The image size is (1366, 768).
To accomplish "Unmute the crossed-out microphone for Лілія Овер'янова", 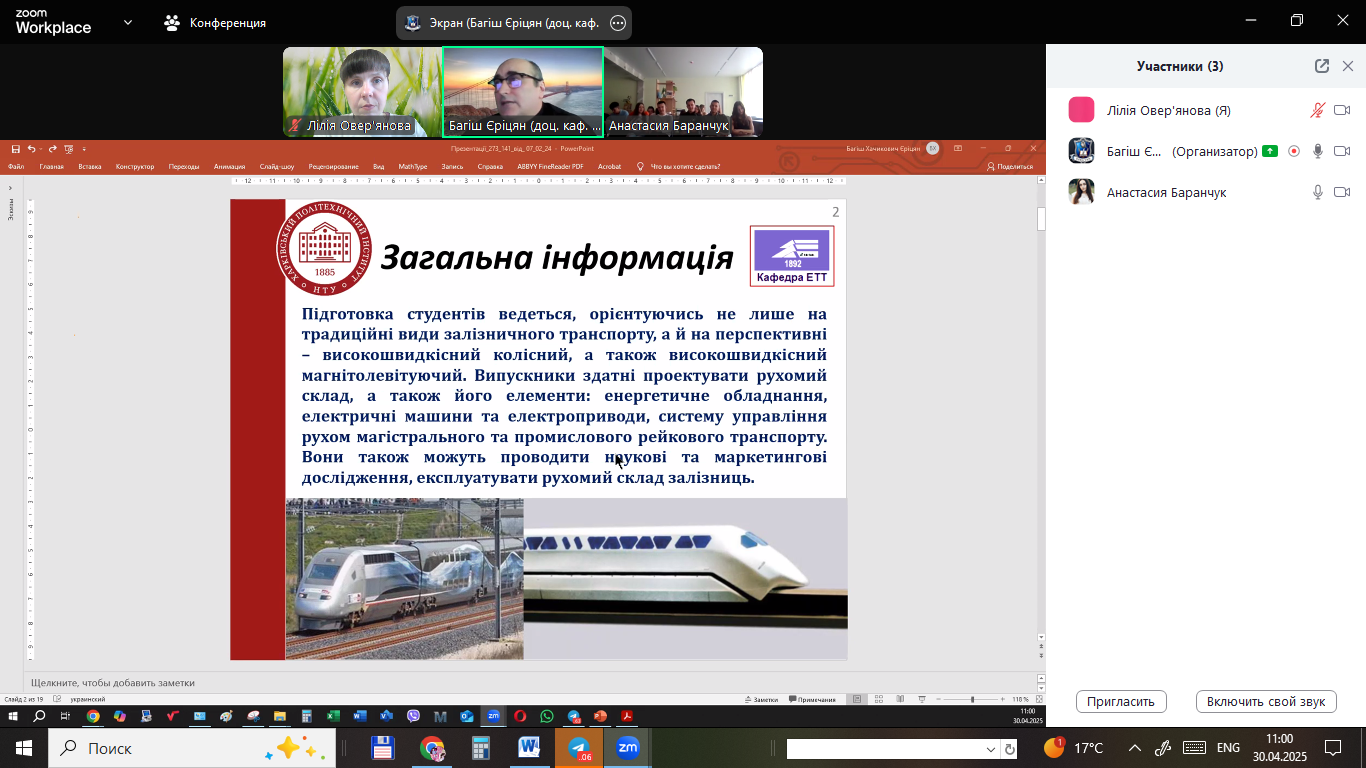I will point(1318,110).
